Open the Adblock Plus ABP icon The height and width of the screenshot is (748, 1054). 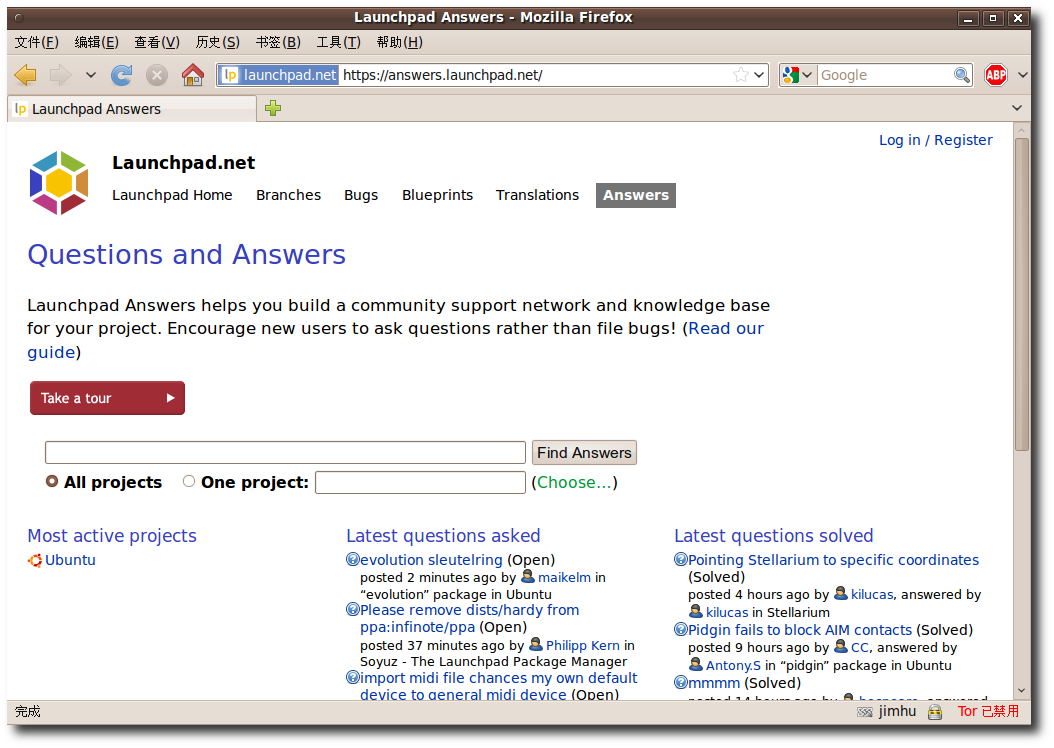coord(996,75)
